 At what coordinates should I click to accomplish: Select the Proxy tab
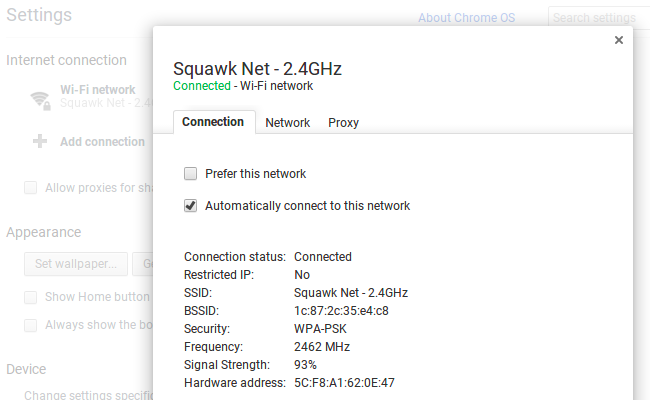pyautogui.click(x=343, y=123)
